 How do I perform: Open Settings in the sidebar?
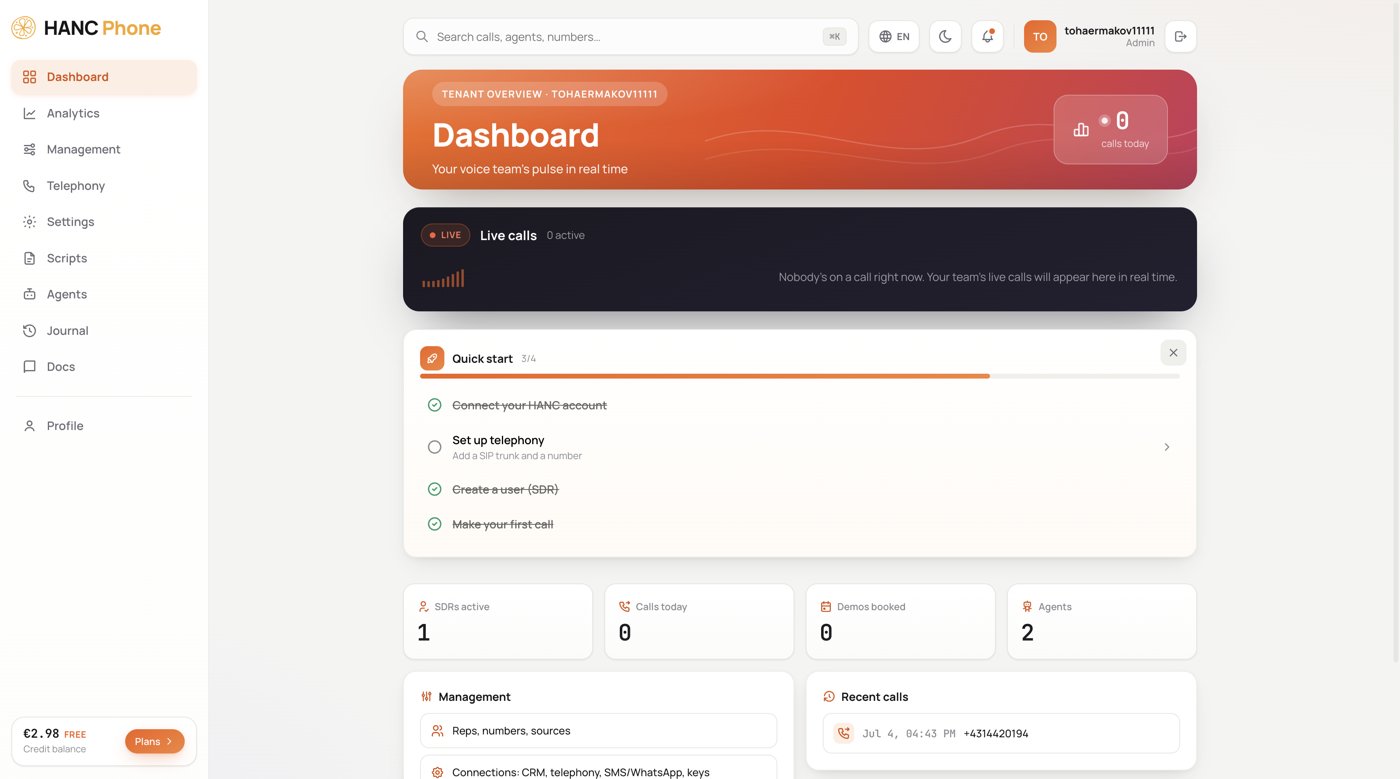(x=104, y=222)
